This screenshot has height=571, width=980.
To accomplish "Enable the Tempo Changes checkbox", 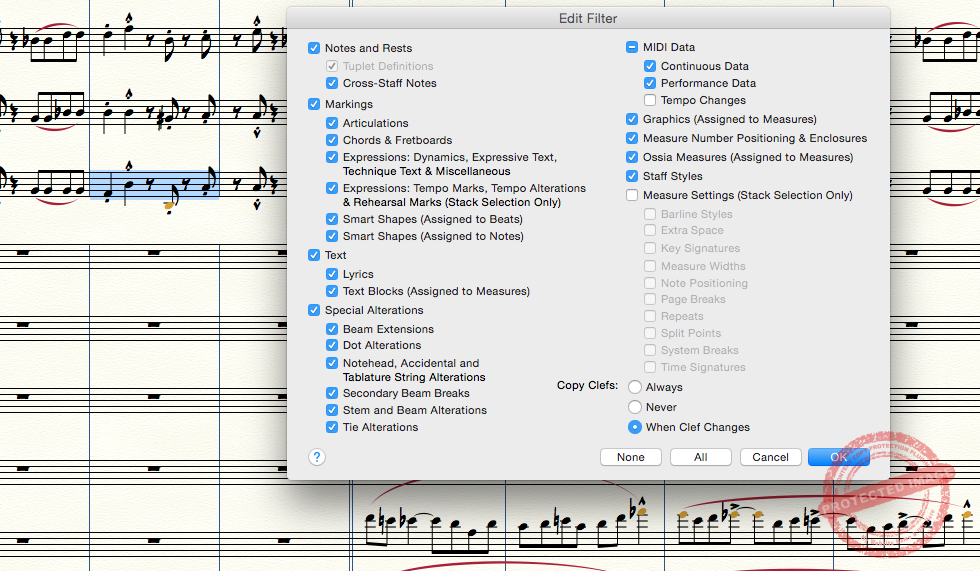I will (x=651, y=100).
